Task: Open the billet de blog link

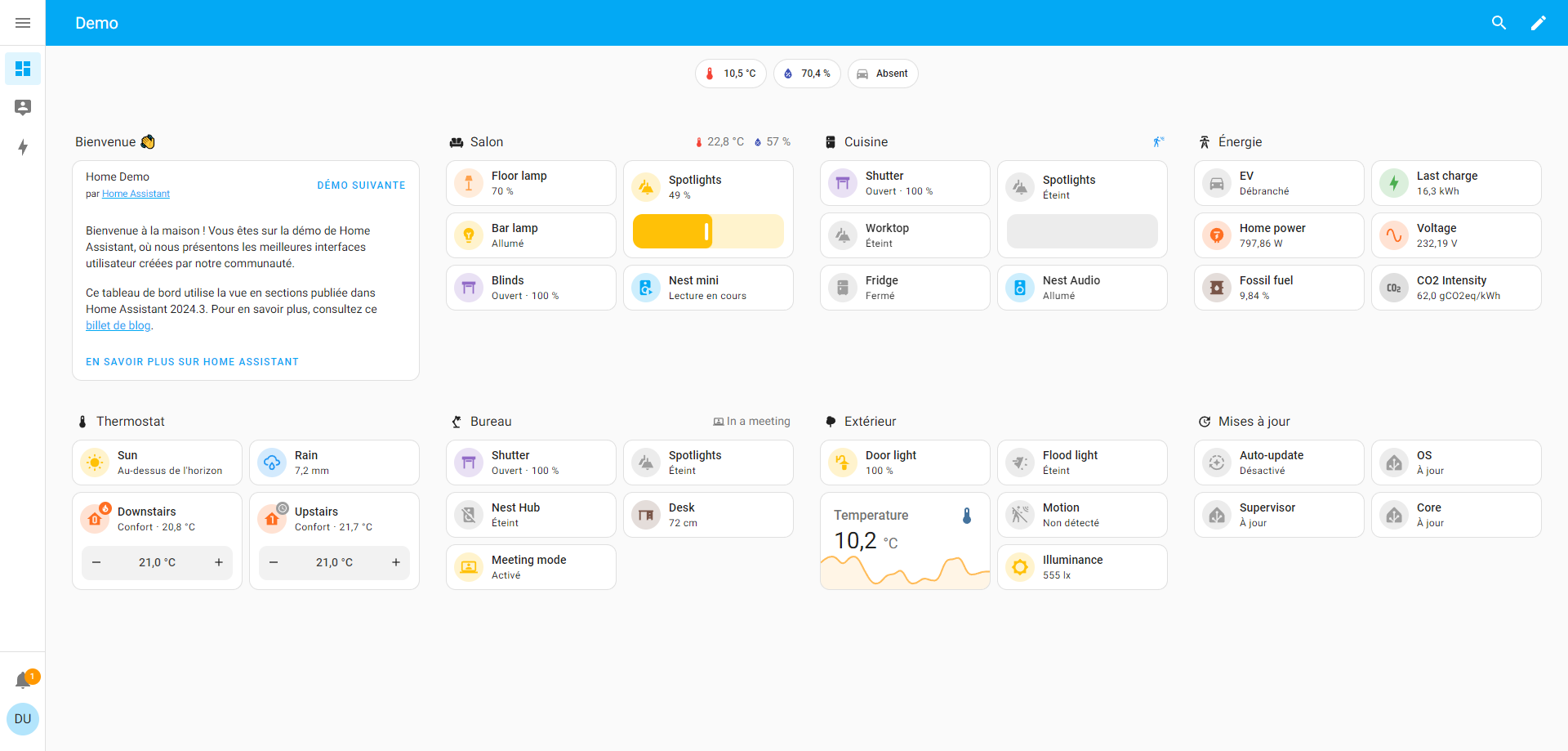Action: [118, 325]
